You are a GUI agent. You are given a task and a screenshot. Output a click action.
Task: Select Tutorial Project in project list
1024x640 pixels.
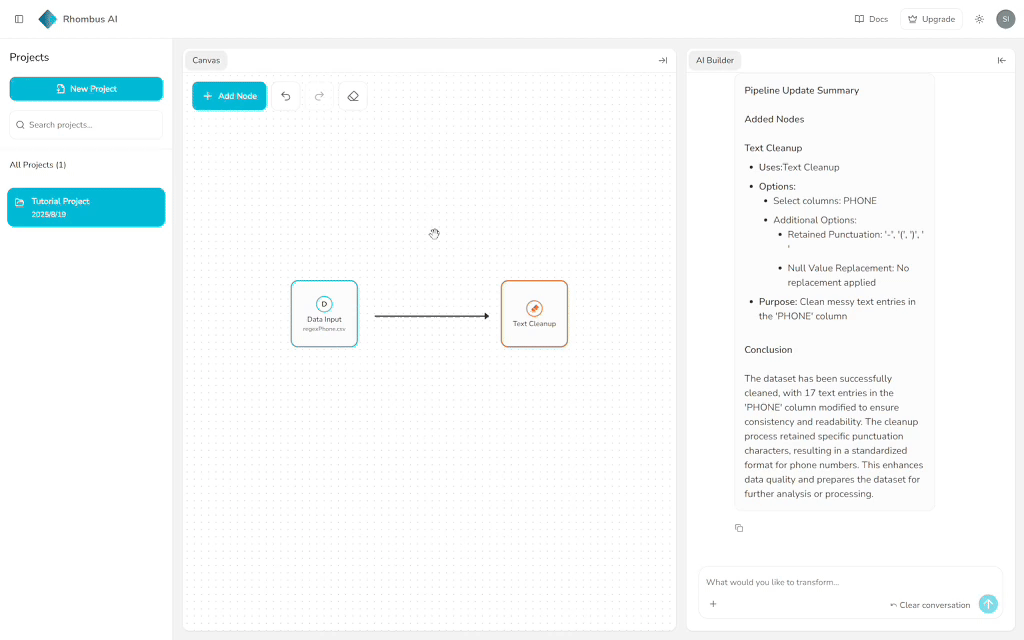pyautogui.click(x=86, y=207)
